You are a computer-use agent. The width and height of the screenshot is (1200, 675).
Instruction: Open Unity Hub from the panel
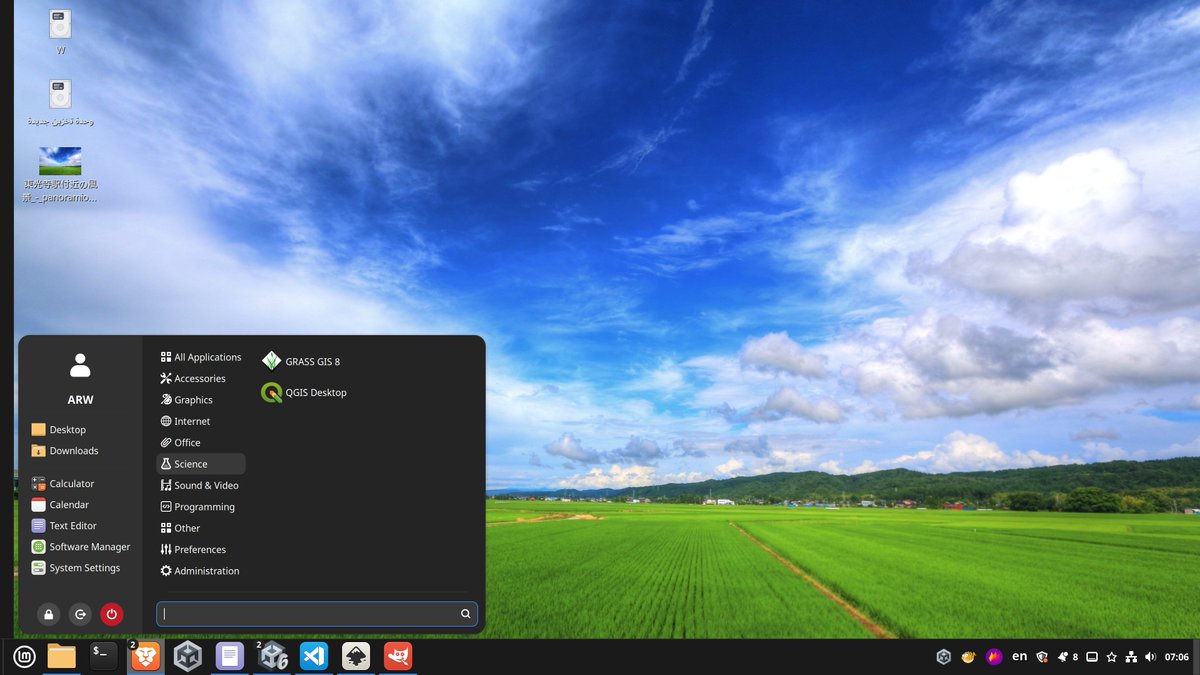(x=188, y=657)
